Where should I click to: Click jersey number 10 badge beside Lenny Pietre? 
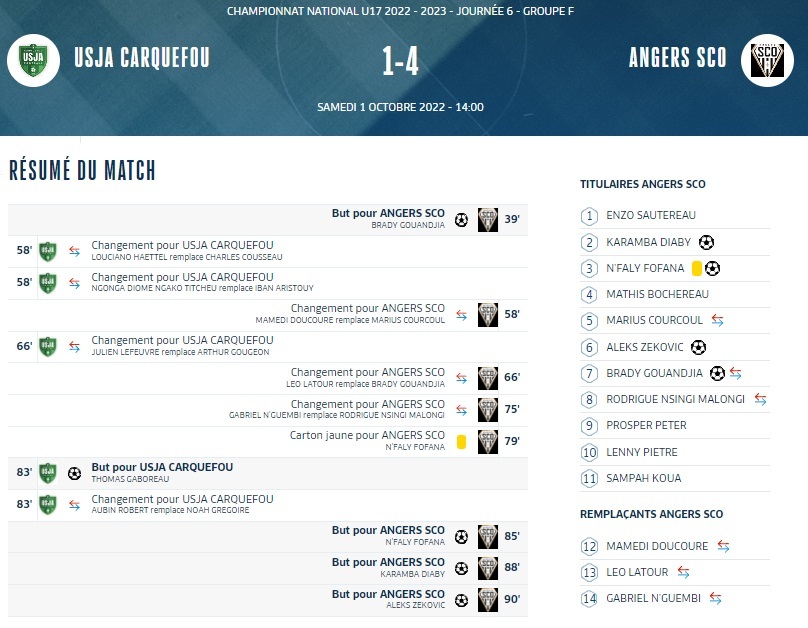[589, 453]
